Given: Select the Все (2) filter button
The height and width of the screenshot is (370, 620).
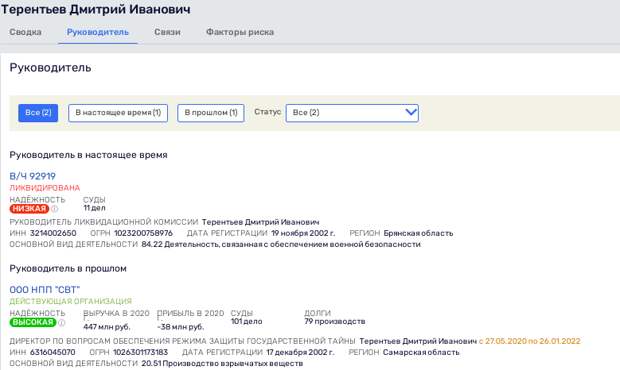Looking at the screenshot, I should point(38,113).
